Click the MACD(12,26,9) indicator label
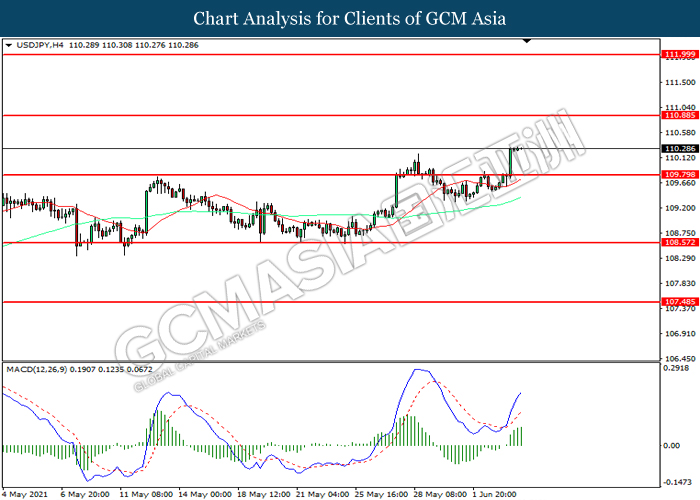 tap(37, 370)
